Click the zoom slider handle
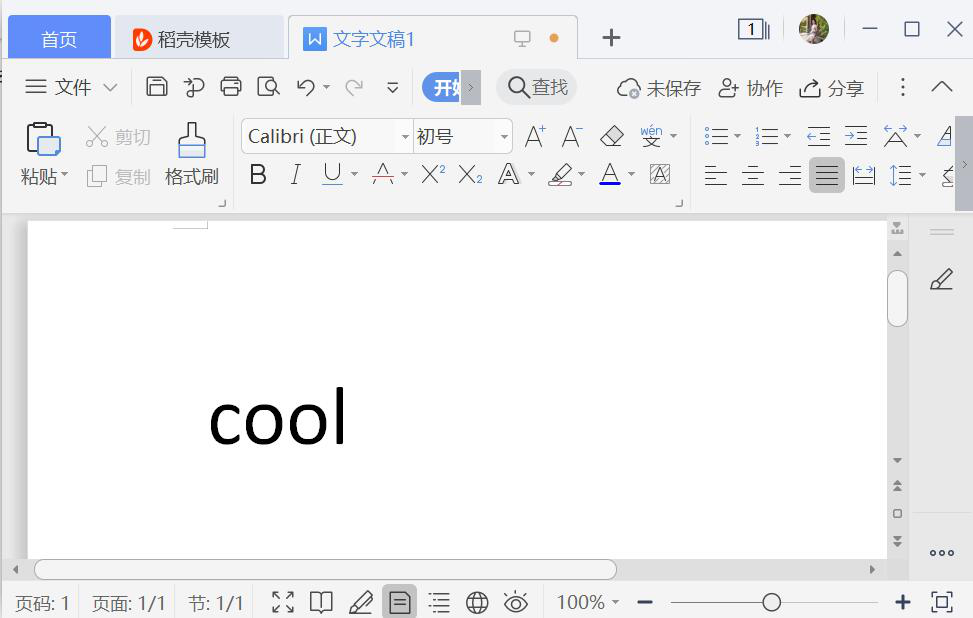 771,602
